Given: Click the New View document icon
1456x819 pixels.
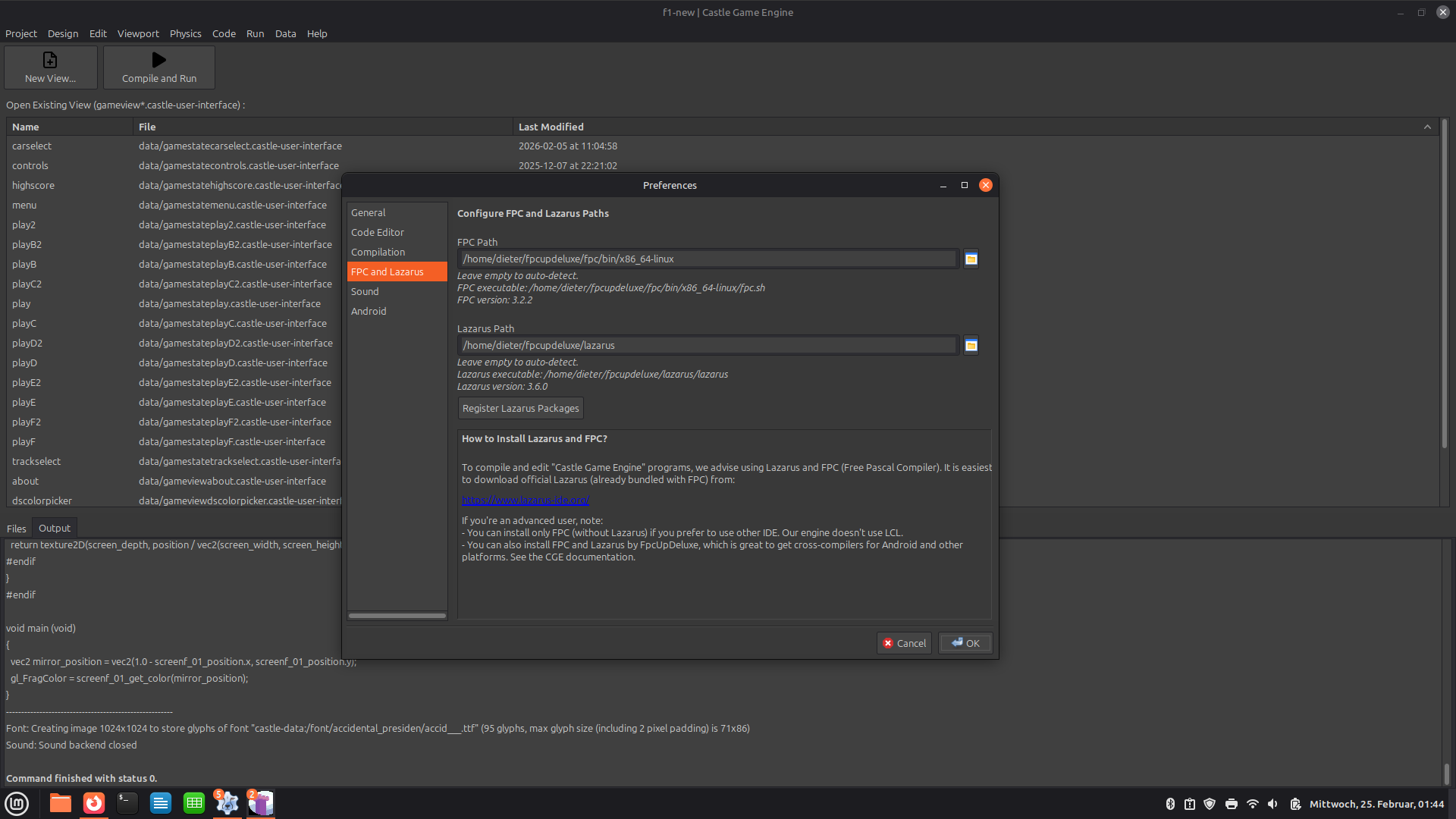Looking at the screenshot, I should pyautogui.click(x=50, y=60).
